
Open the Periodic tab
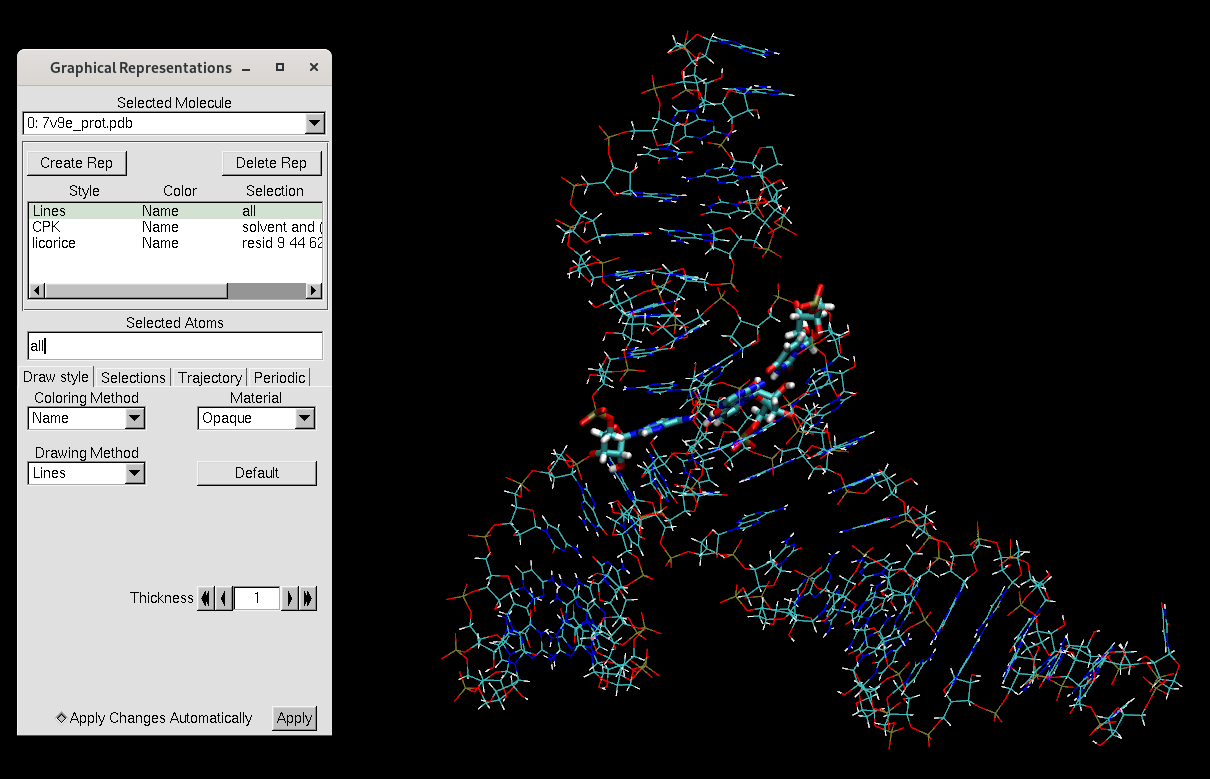coord(279,377)
